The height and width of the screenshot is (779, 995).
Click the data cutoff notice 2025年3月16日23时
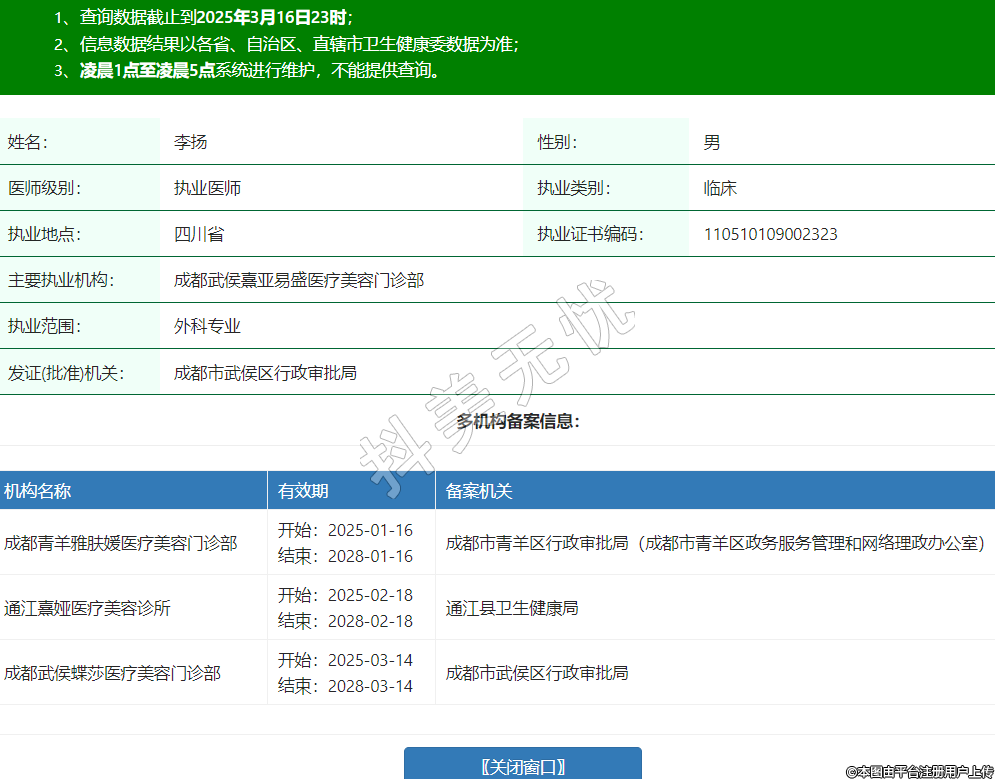click(x=272, y=18)
